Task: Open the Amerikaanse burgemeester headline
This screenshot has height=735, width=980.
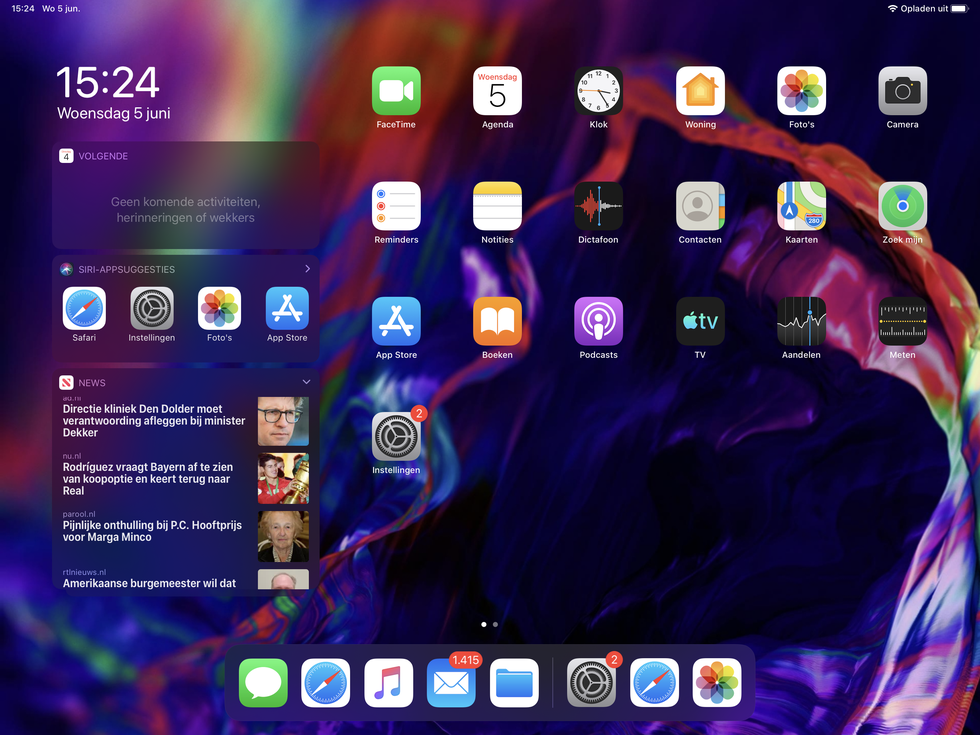Action: (x=149, y=583)
